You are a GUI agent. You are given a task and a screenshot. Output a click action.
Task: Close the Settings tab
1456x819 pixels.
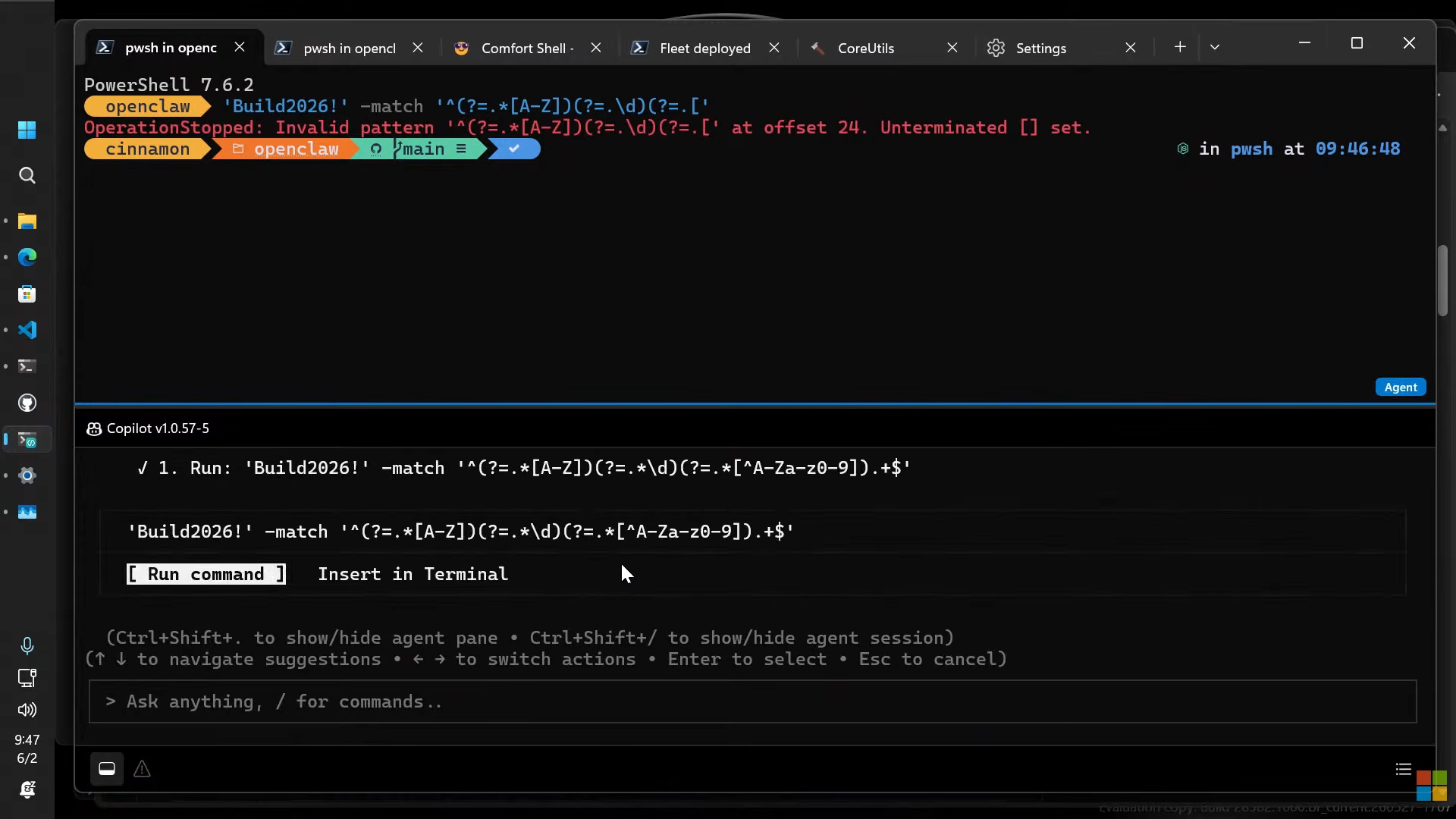[1131, 47]
